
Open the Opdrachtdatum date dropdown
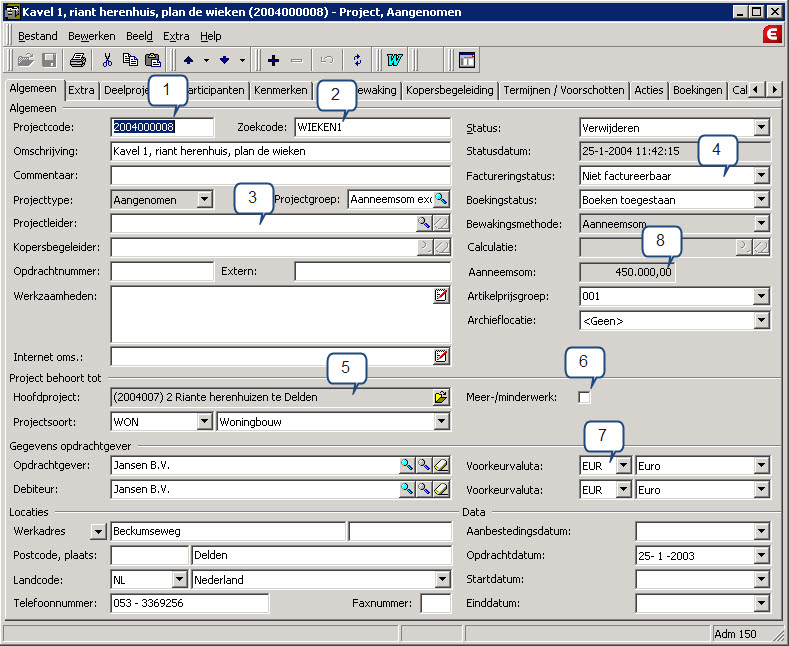(762, 556)
